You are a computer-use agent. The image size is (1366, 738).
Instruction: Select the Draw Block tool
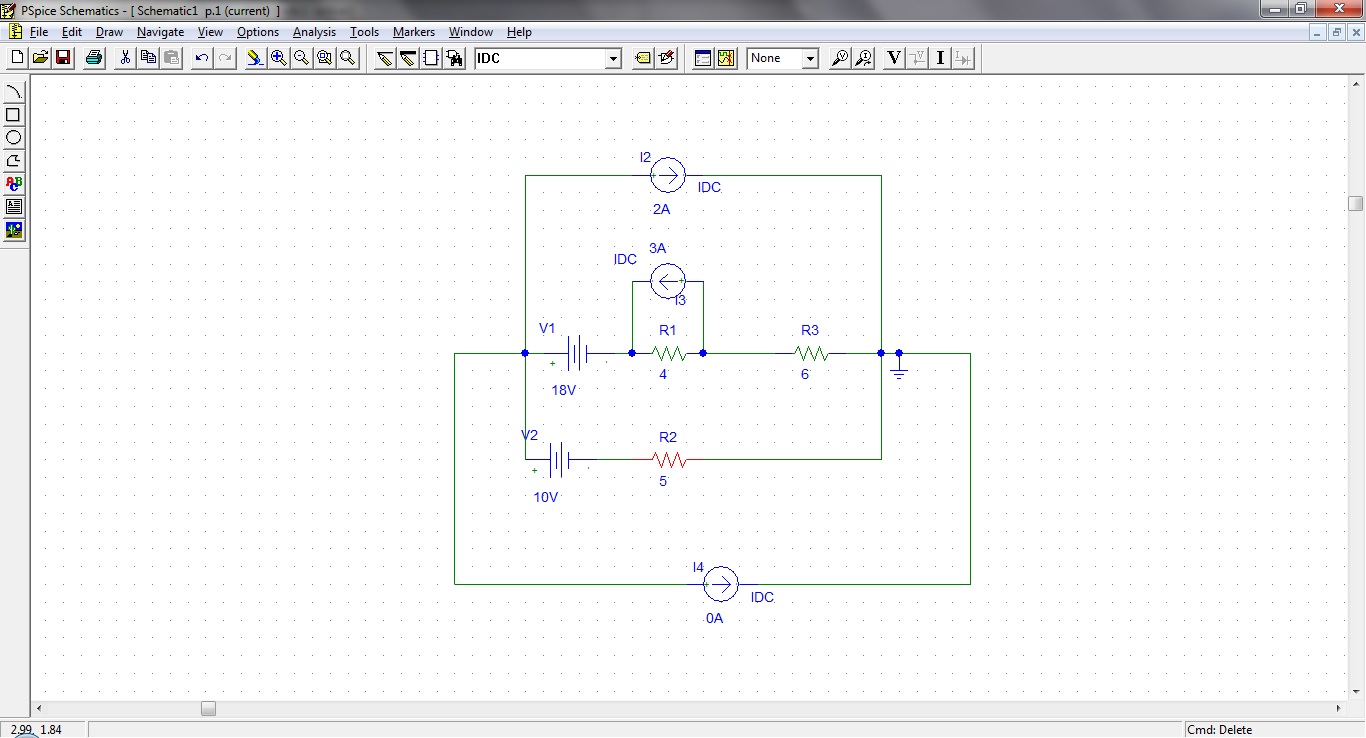coord(431,58)
